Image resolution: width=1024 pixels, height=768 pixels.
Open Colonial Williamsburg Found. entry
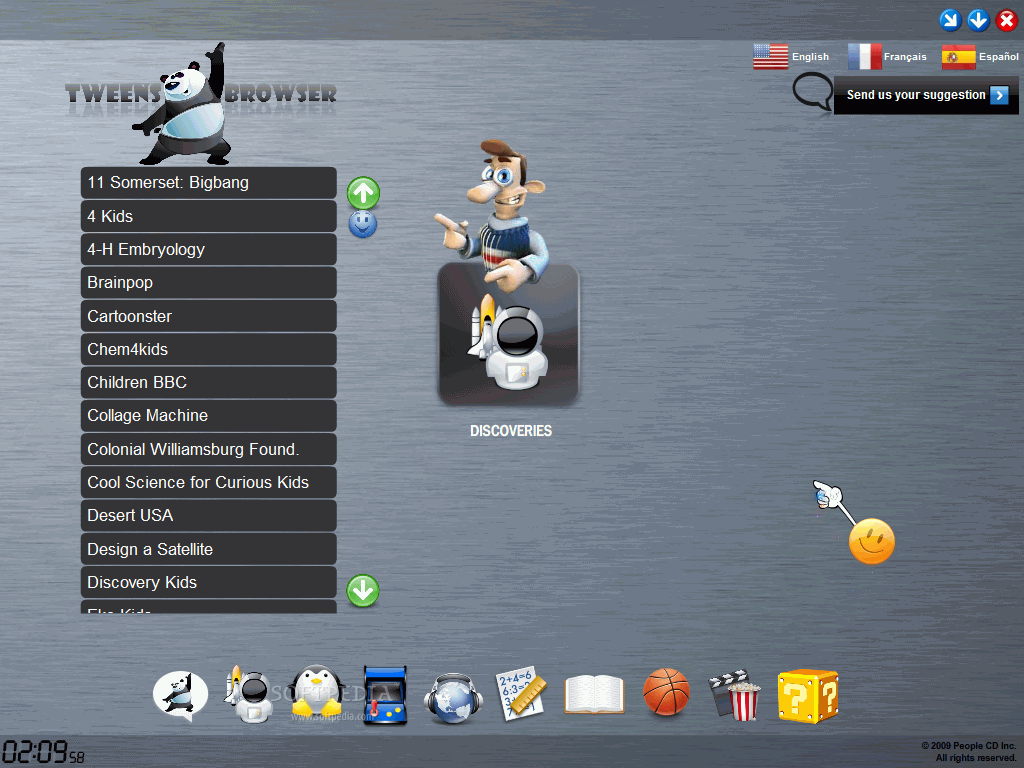(x=208, y=449)
